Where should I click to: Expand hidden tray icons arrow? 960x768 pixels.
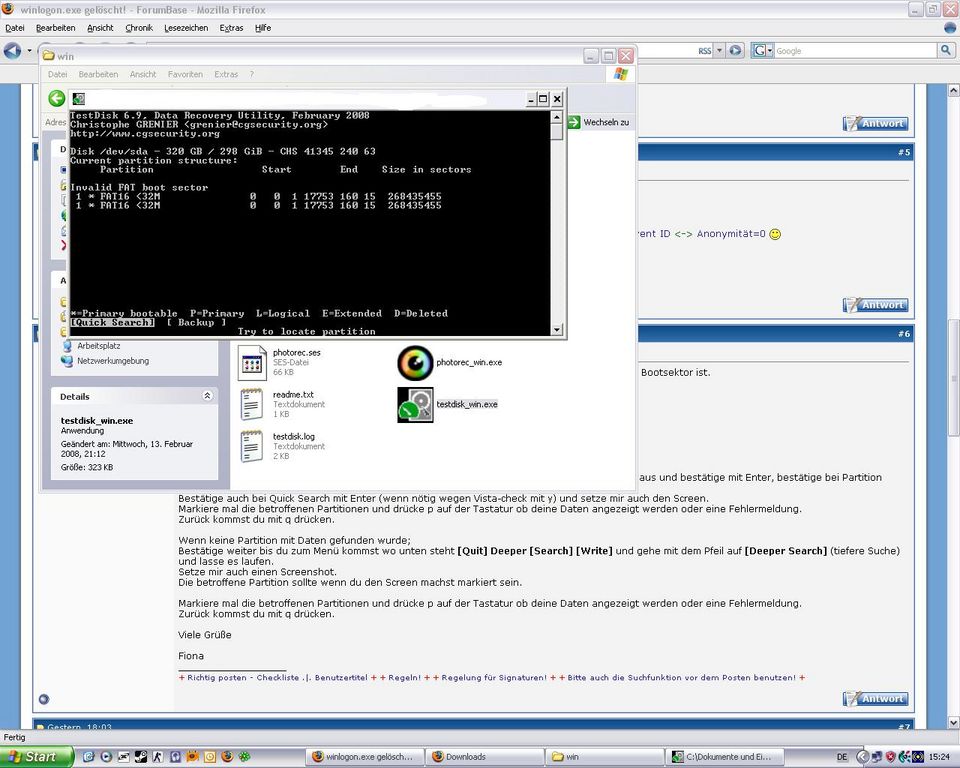coord(863,757)
